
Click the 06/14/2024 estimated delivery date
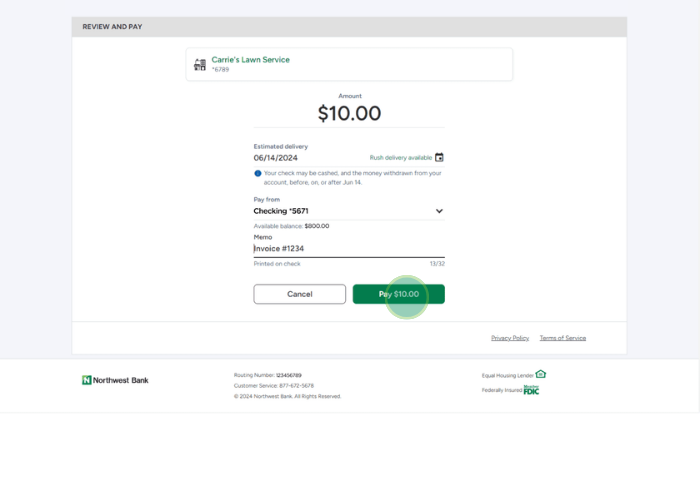(x=276, y=157)
